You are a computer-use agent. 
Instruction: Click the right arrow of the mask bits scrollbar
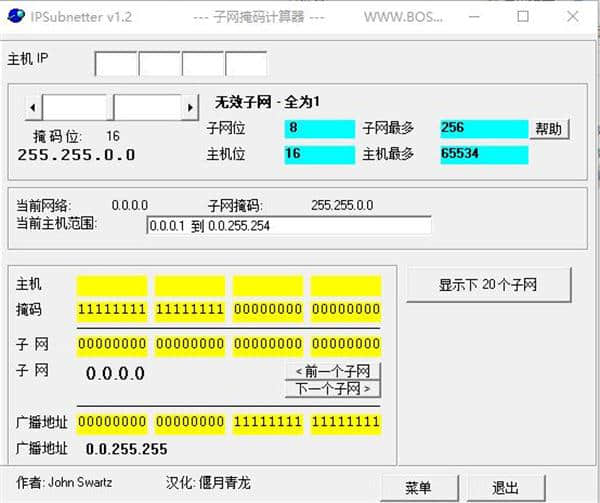click(x=190, y=107)
